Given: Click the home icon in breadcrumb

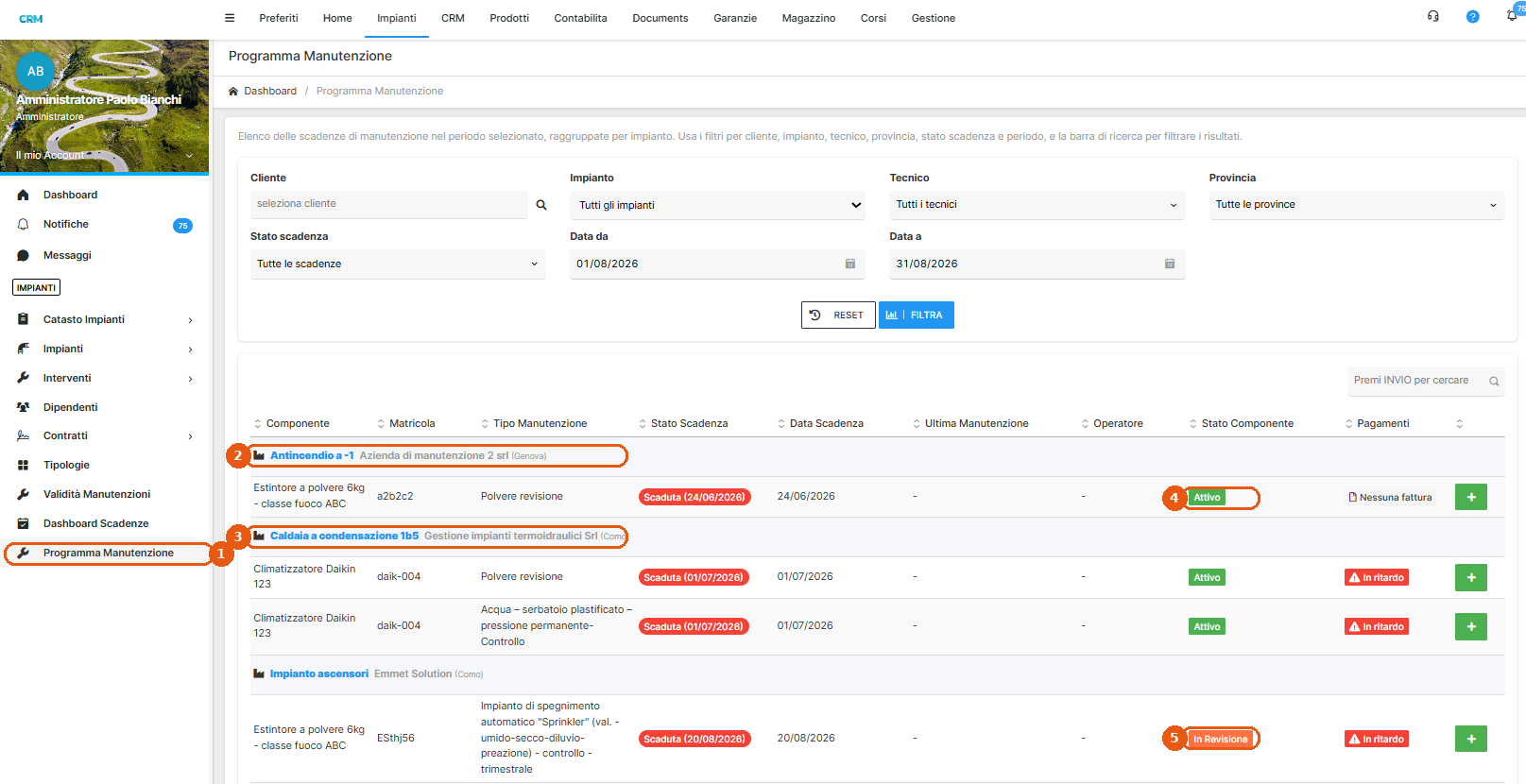Looking at the screenshot, I should click(x=233, y=92).
